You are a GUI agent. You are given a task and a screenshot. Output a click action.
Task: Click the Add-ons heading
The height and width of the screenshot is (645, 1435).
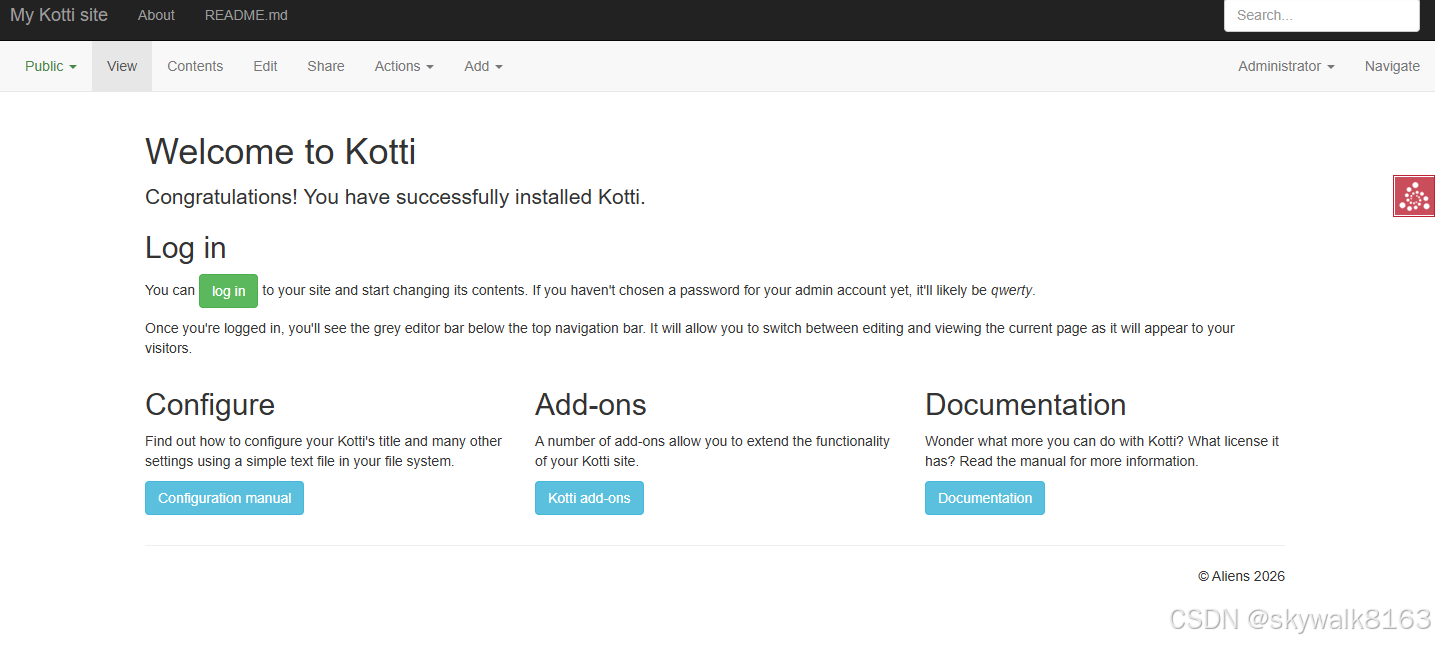pos(591,405)
